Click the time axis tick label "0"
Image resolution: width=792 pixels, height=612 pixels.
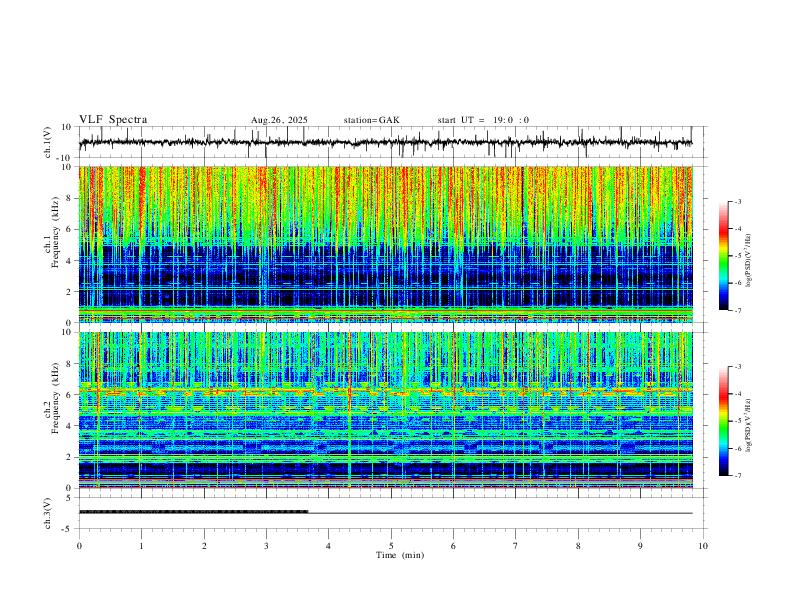click(x=79, y=546)
